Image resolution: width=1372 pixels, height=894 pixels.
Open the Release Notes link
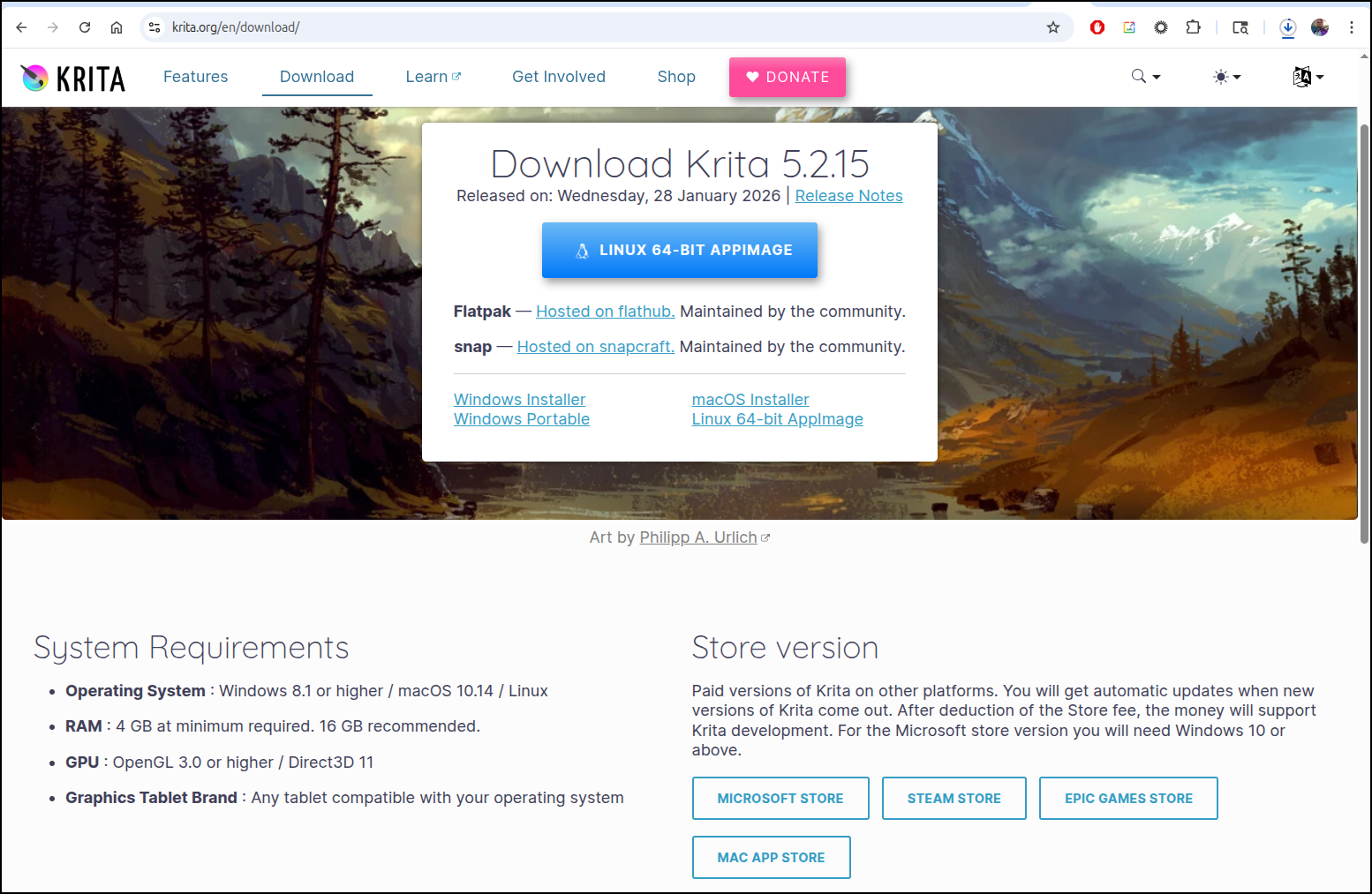click(x=848, y=196)
